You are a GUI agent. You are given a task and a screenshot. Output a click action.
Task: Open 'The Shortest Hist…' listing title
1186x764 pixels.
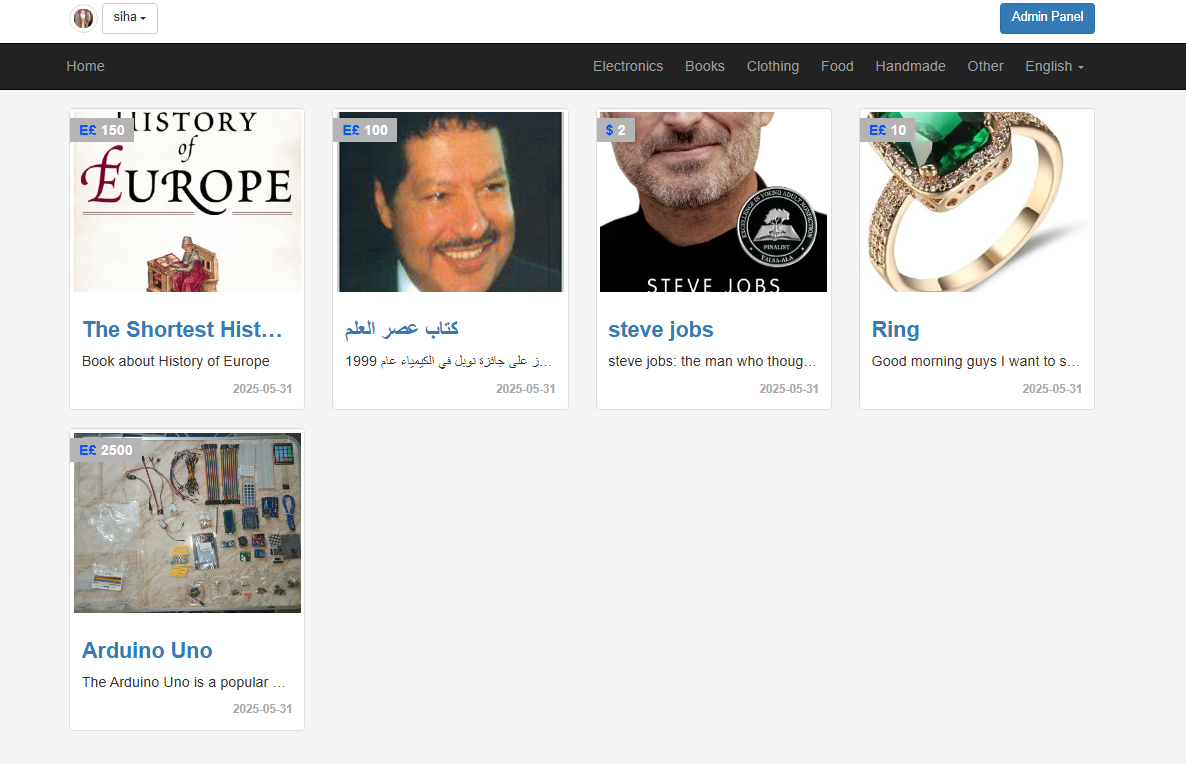(x=182, y=330)
